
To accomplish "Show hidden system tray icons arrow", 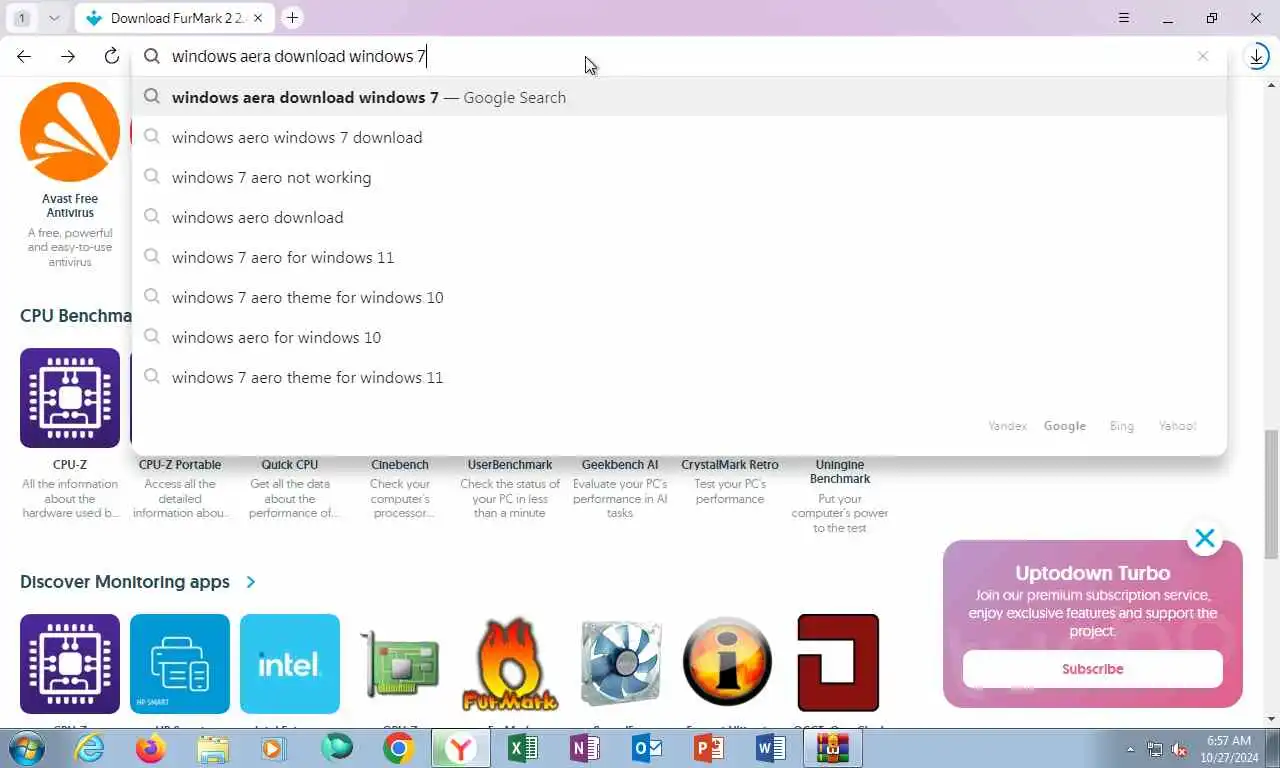I will tap(1131, 749).
